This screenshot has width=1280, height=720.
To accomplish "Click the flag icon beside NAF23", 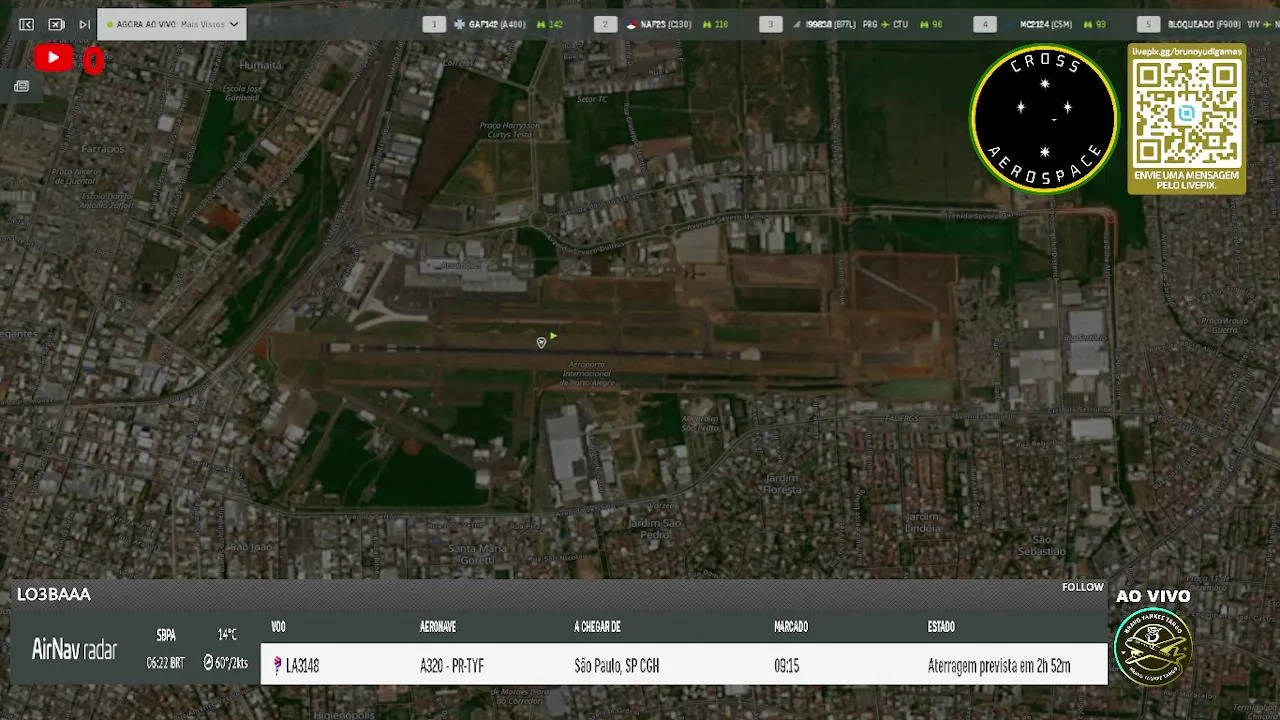I will 631,24.
